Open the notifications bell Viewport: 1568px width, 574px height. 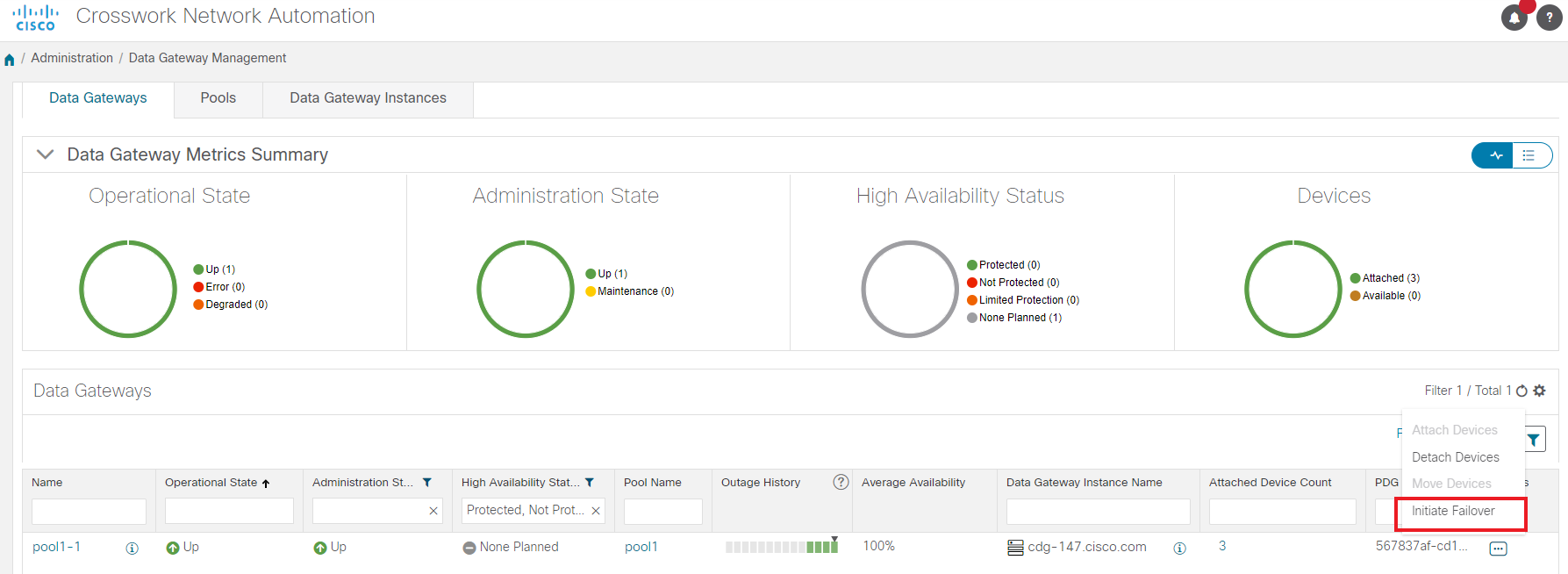pyautogui.click(x=1514, y=18)
